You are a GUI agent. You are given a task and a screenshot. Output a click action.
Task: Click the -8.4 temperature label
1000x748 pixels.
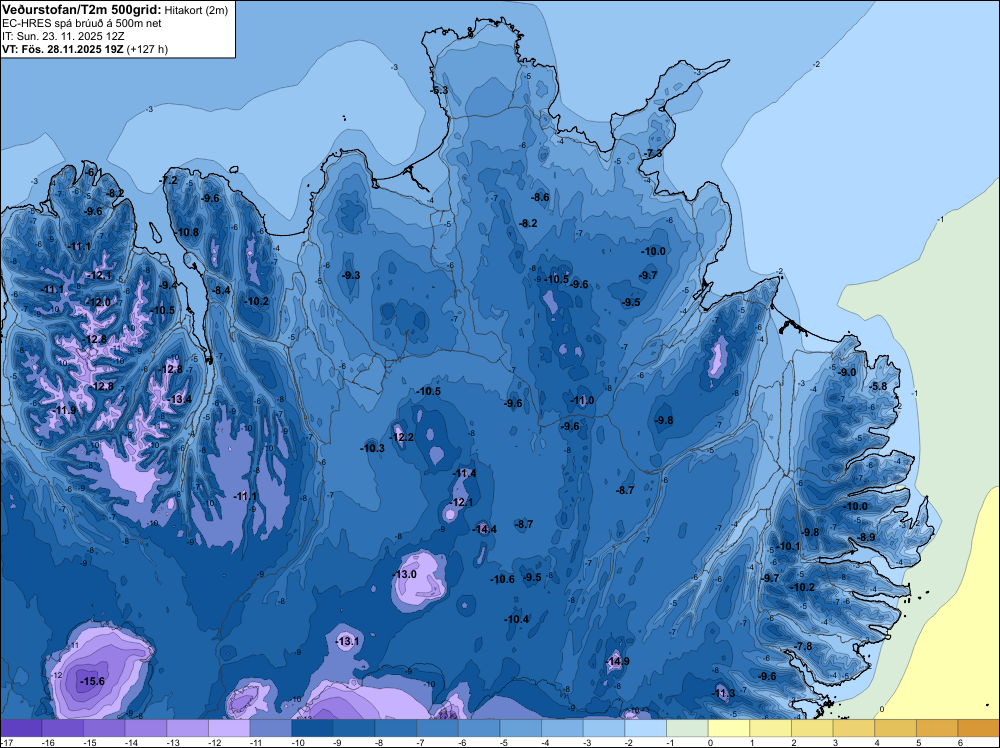pyautogui.click(x=221, y=290)
